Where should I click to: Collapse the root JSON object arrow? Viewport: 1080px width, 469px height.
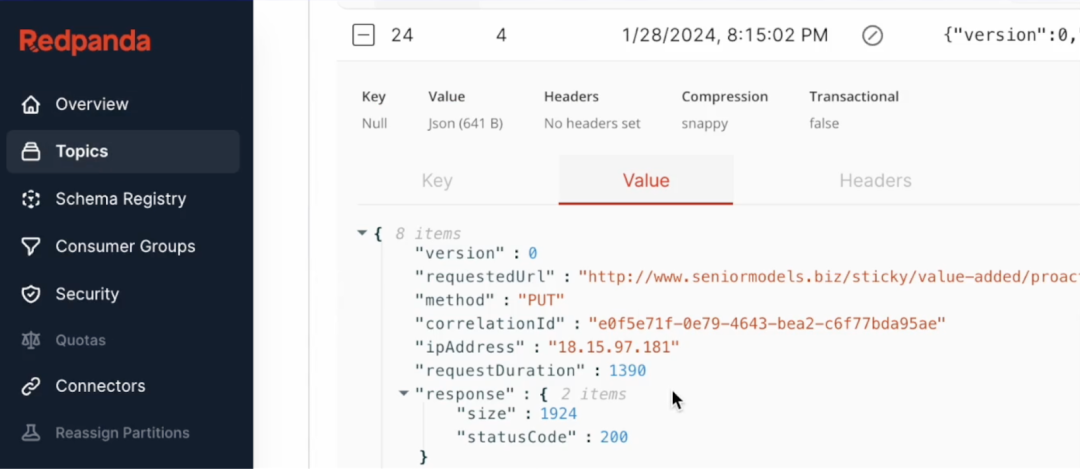(362, 233)
